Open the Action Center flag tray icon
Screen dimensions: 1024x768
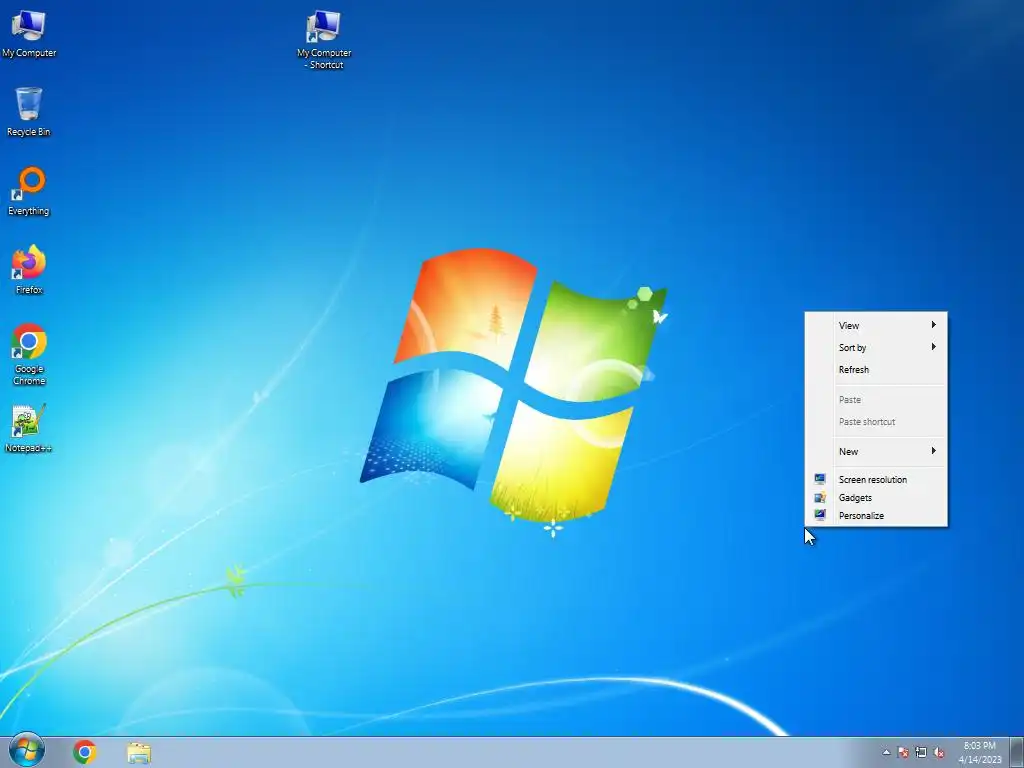coord(903,752)
